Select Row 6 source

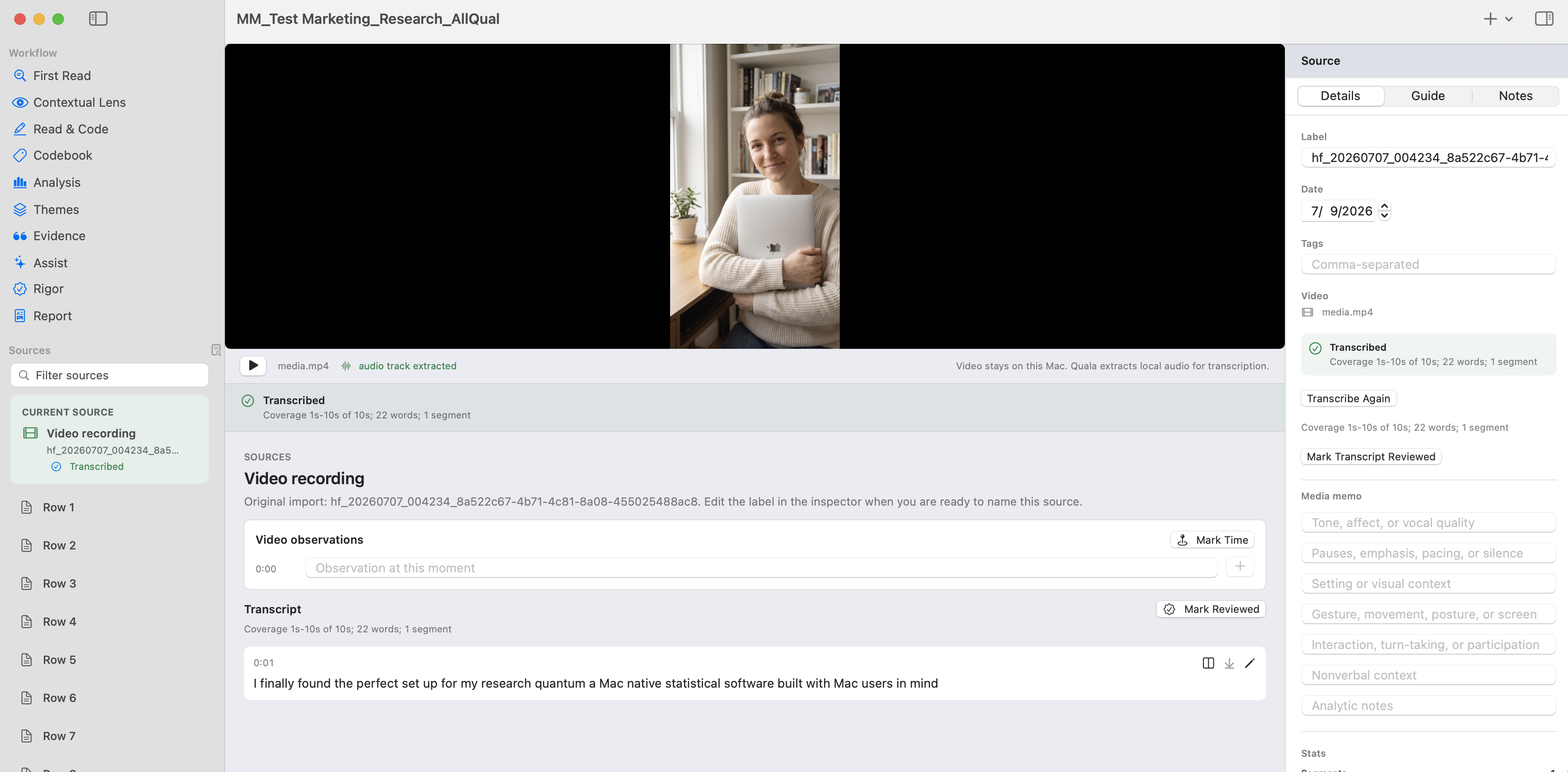click(59, 698)
